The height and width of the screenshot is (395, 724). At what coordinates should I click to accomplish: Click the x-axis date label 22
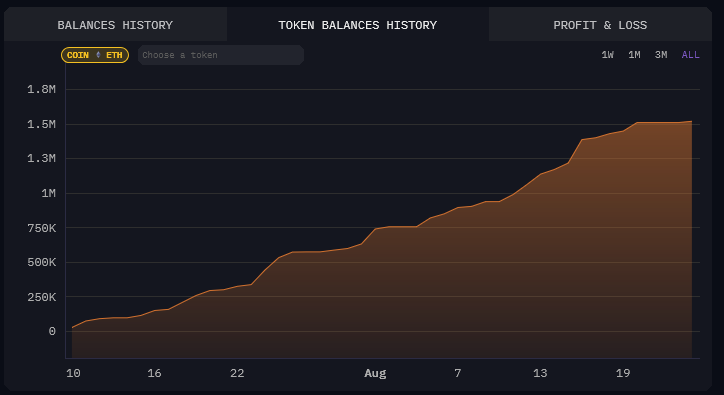pos(237,373)
